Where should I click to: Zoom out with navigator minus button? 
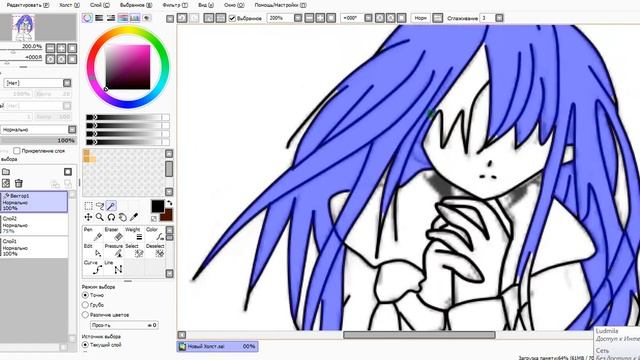click(50, 48)
